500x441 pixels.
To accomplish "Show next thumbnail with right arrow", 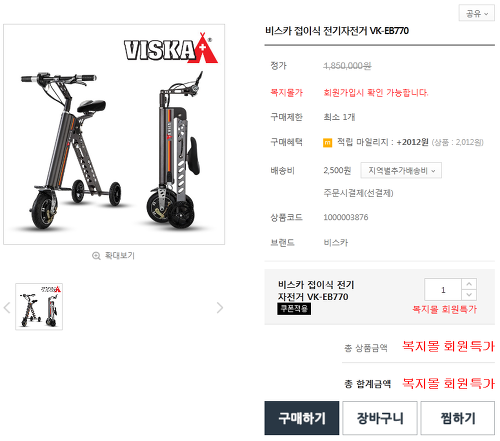I will coord(220,307).
